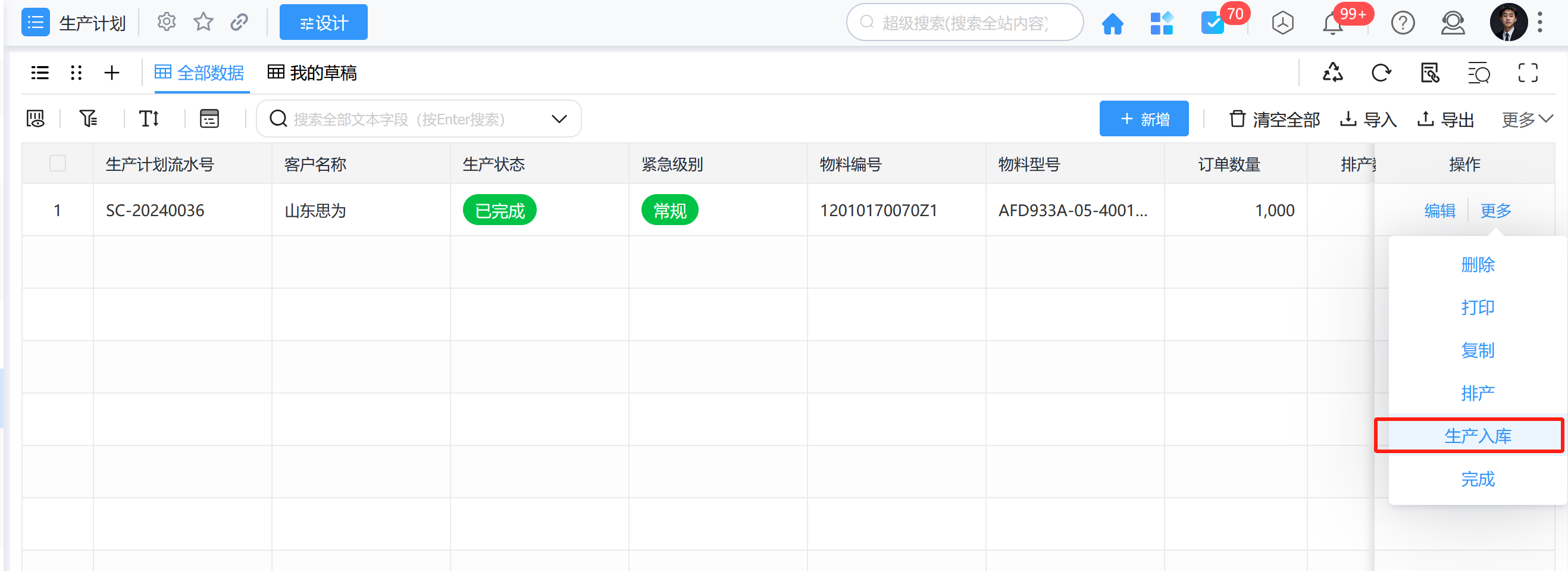Switch to the 我的草稿 tab

pyautogui.click(x=312, y=73)
